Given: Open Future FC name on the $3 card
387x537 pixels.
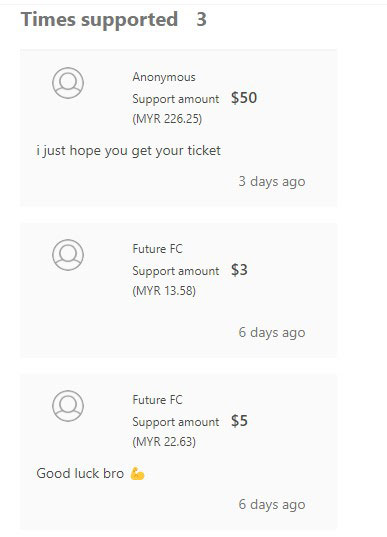Looking at the screenshot, I should click(157, 249).
